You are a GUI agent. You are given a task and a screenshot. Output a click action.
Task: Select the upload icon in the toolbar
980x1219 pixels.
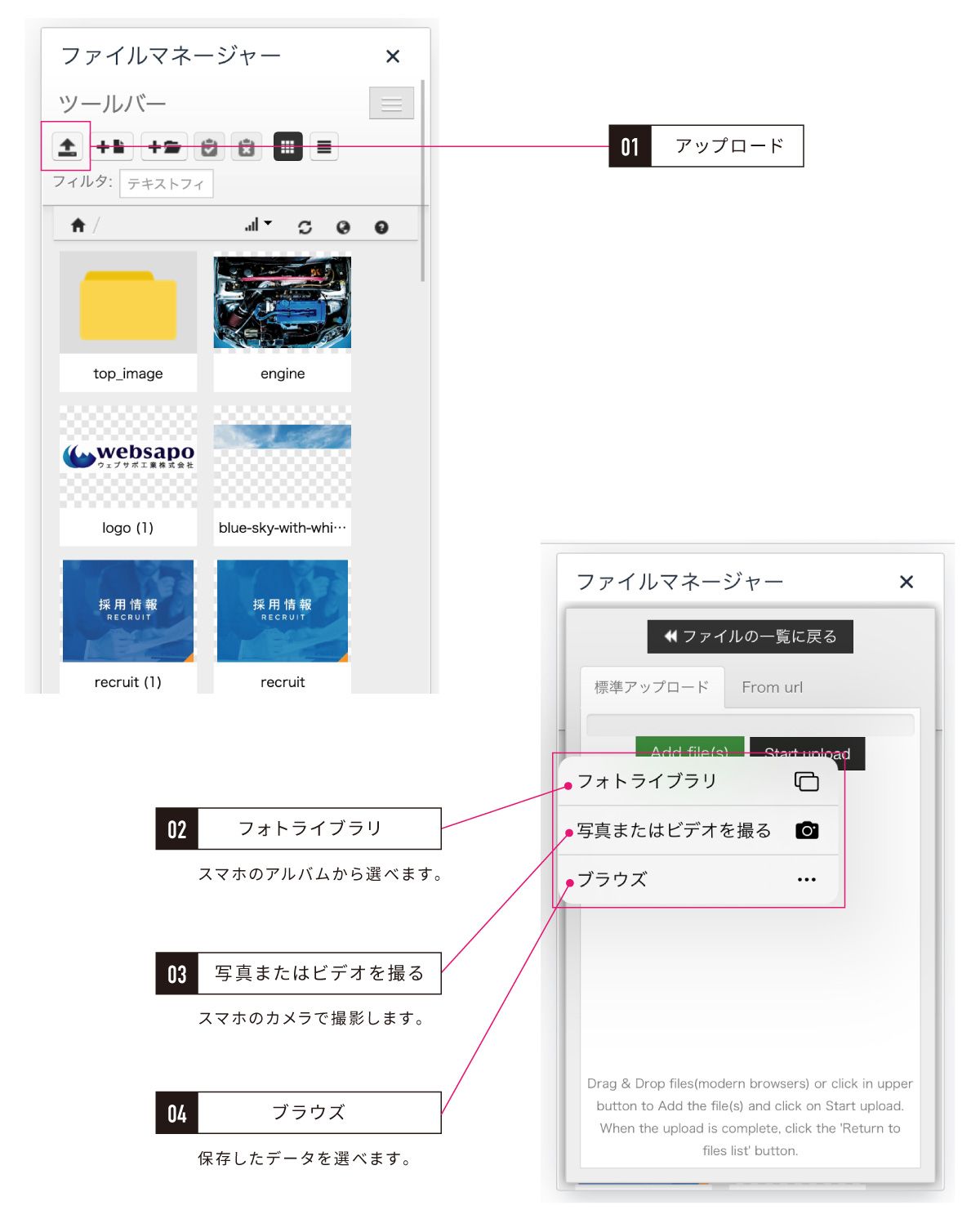coord(68,147)
